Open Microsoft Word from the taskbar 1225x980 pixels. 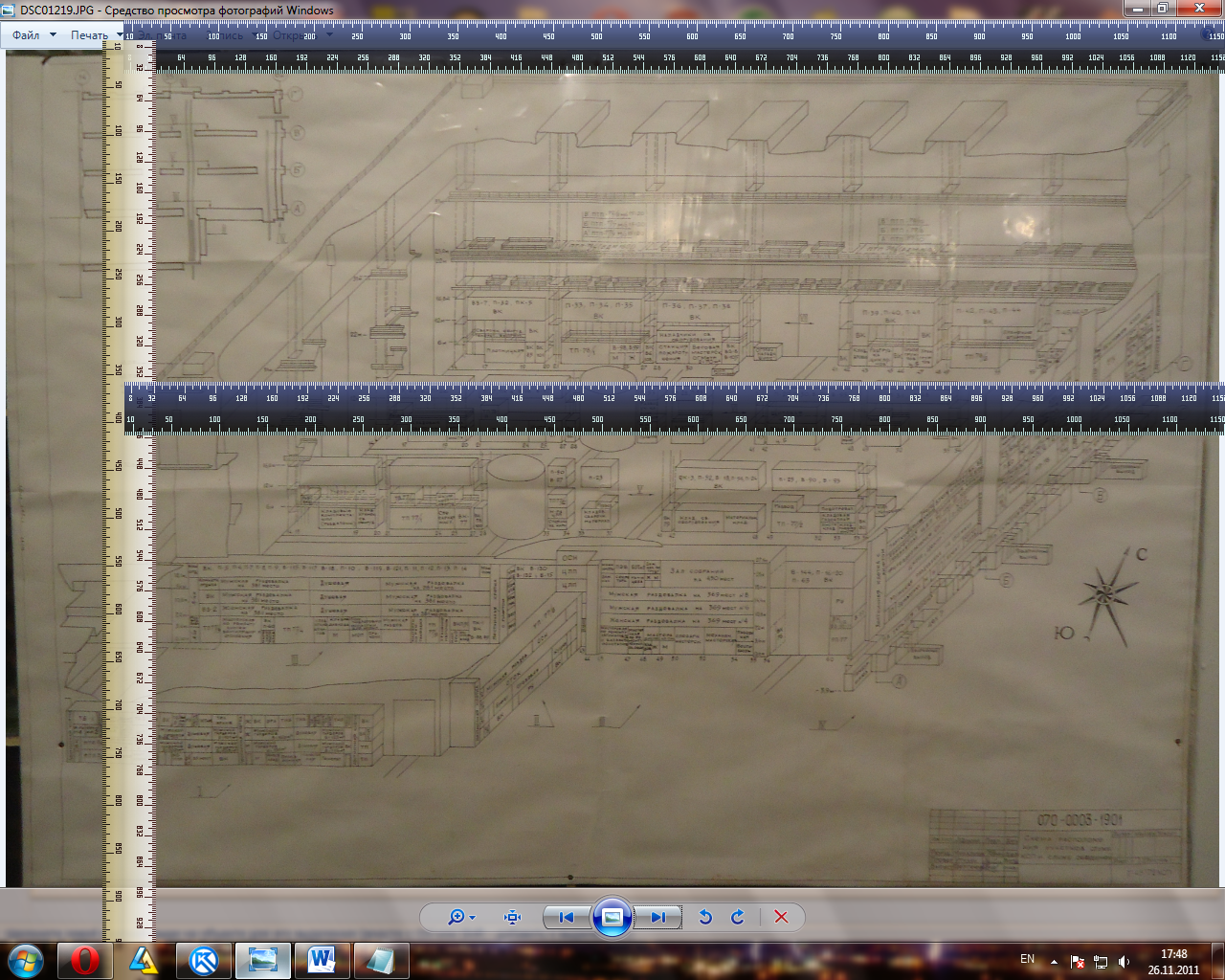click(x=322, y=960)
